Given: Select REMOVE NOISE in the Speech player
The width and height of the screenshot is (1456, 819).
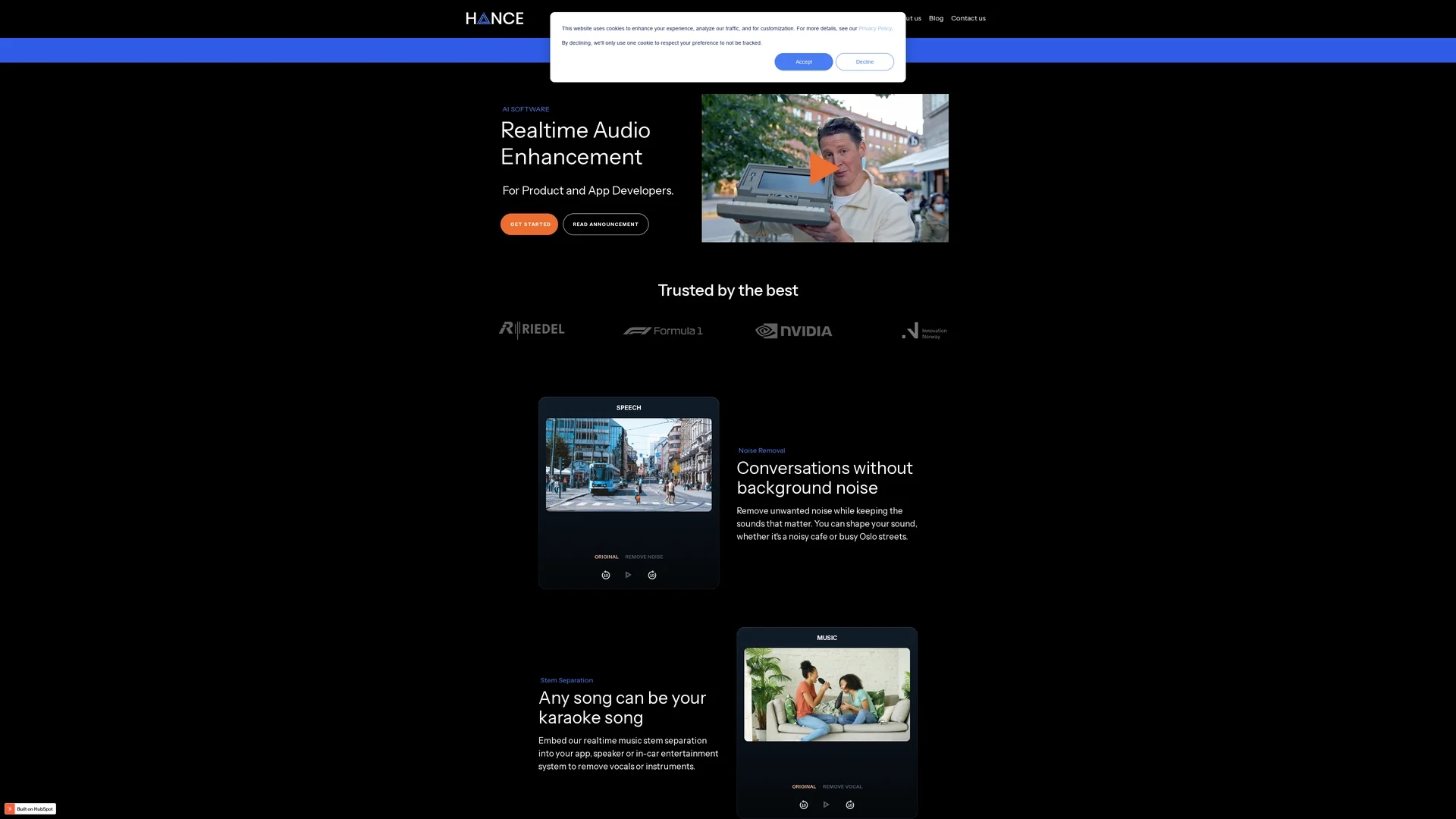Looking at the screenshot, I should tap(644, 557).
